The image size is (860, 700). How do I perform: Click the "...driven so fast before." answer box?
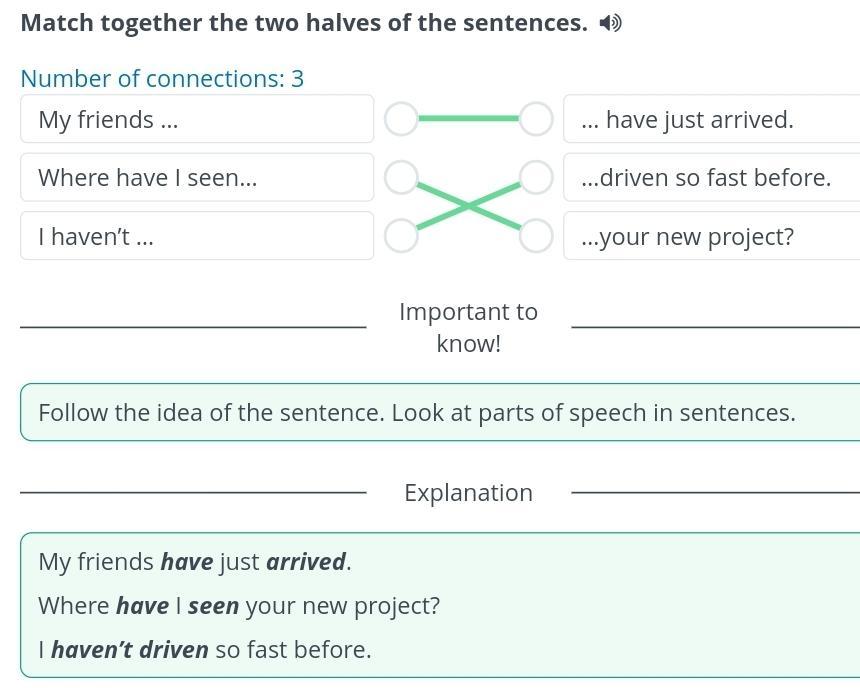coord(711,178)
